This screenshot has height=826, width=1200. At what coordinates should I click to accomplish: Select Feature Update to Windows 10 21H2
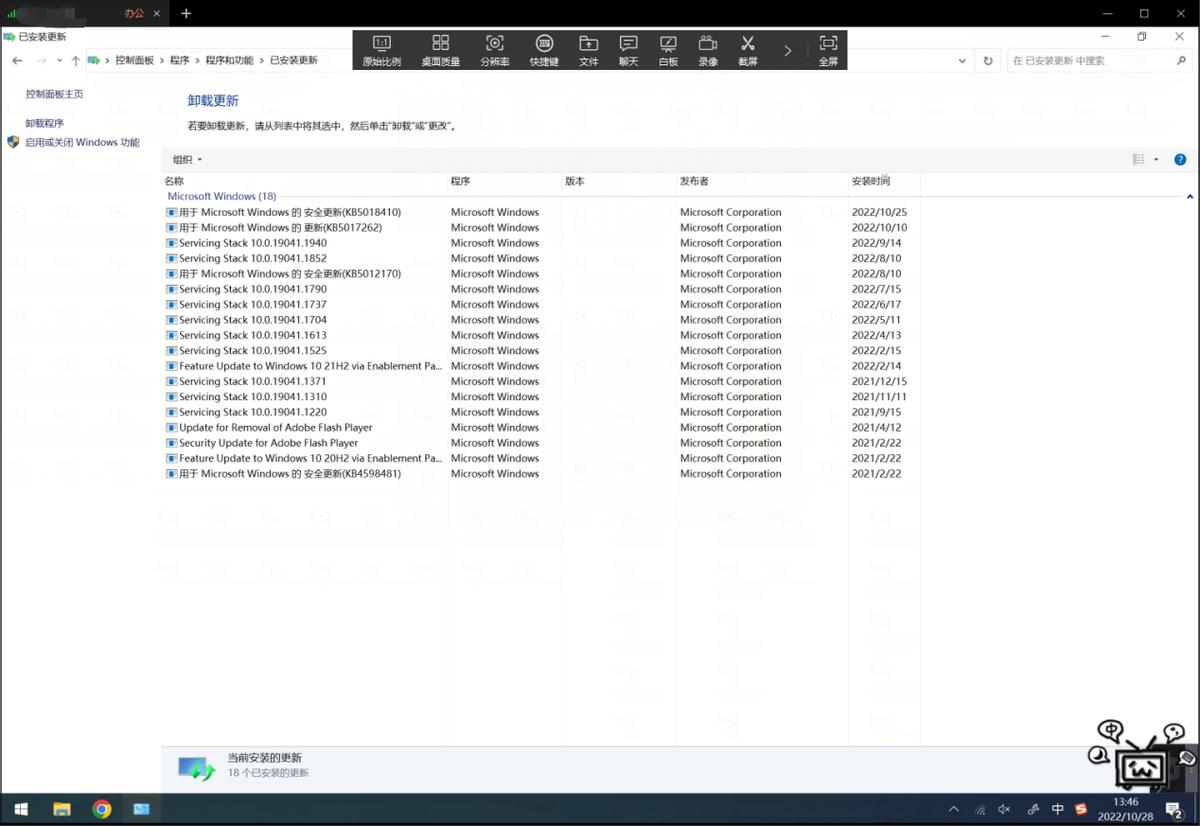tap(541, 366)
